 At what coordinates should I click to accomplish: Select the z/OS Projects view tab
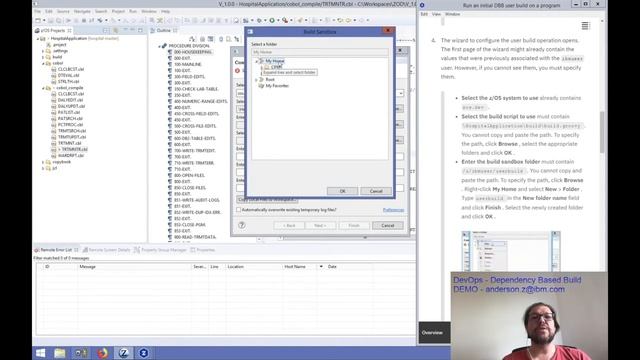point(52,31)
